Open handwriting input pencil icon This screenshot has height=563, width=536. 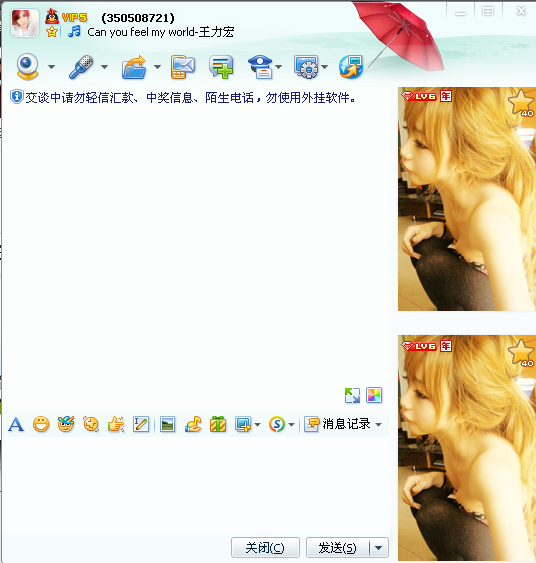141,424
